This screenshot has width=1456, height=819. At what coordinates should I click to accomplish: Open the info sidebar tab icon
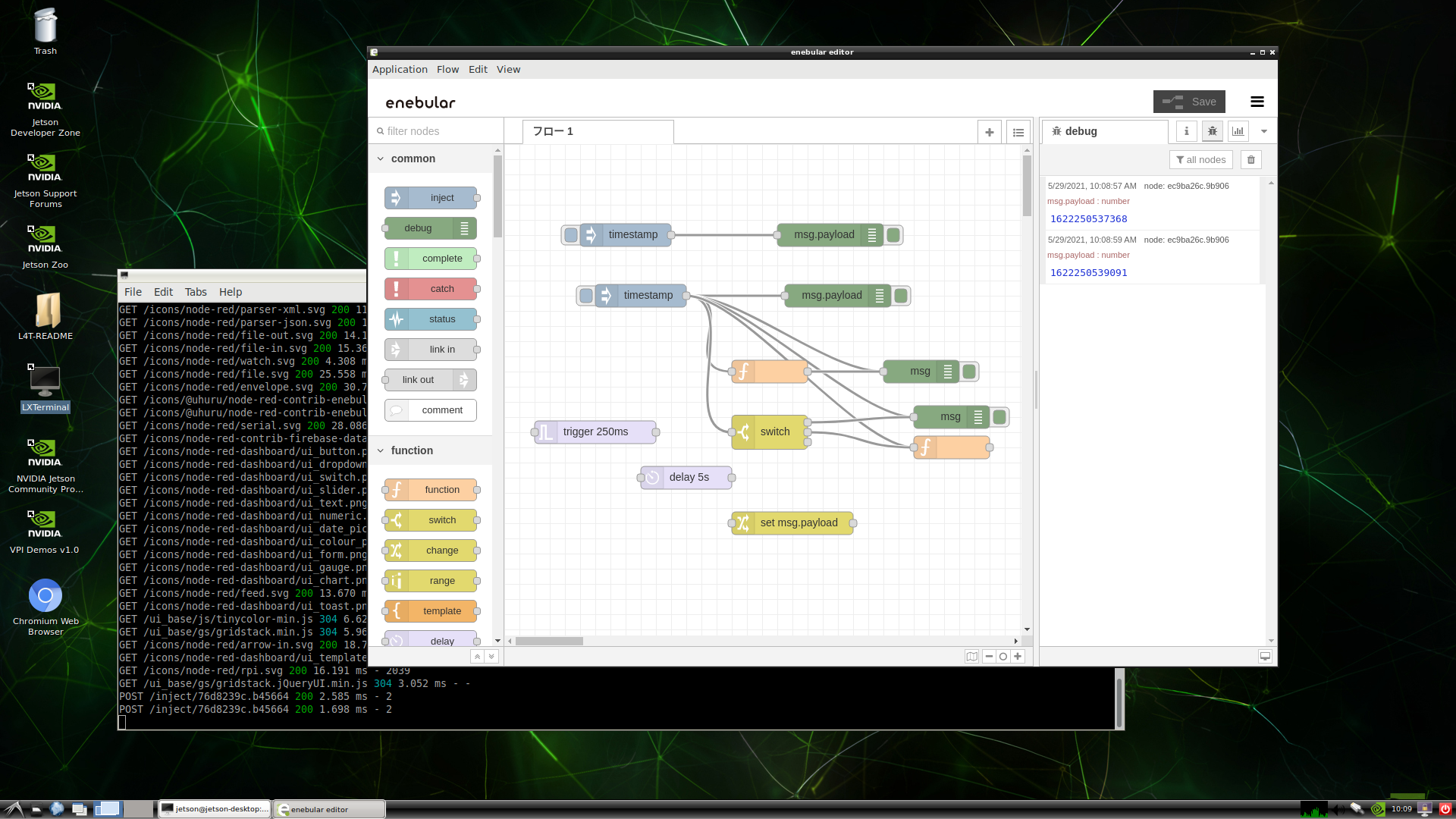click(x=1186, y=131)
